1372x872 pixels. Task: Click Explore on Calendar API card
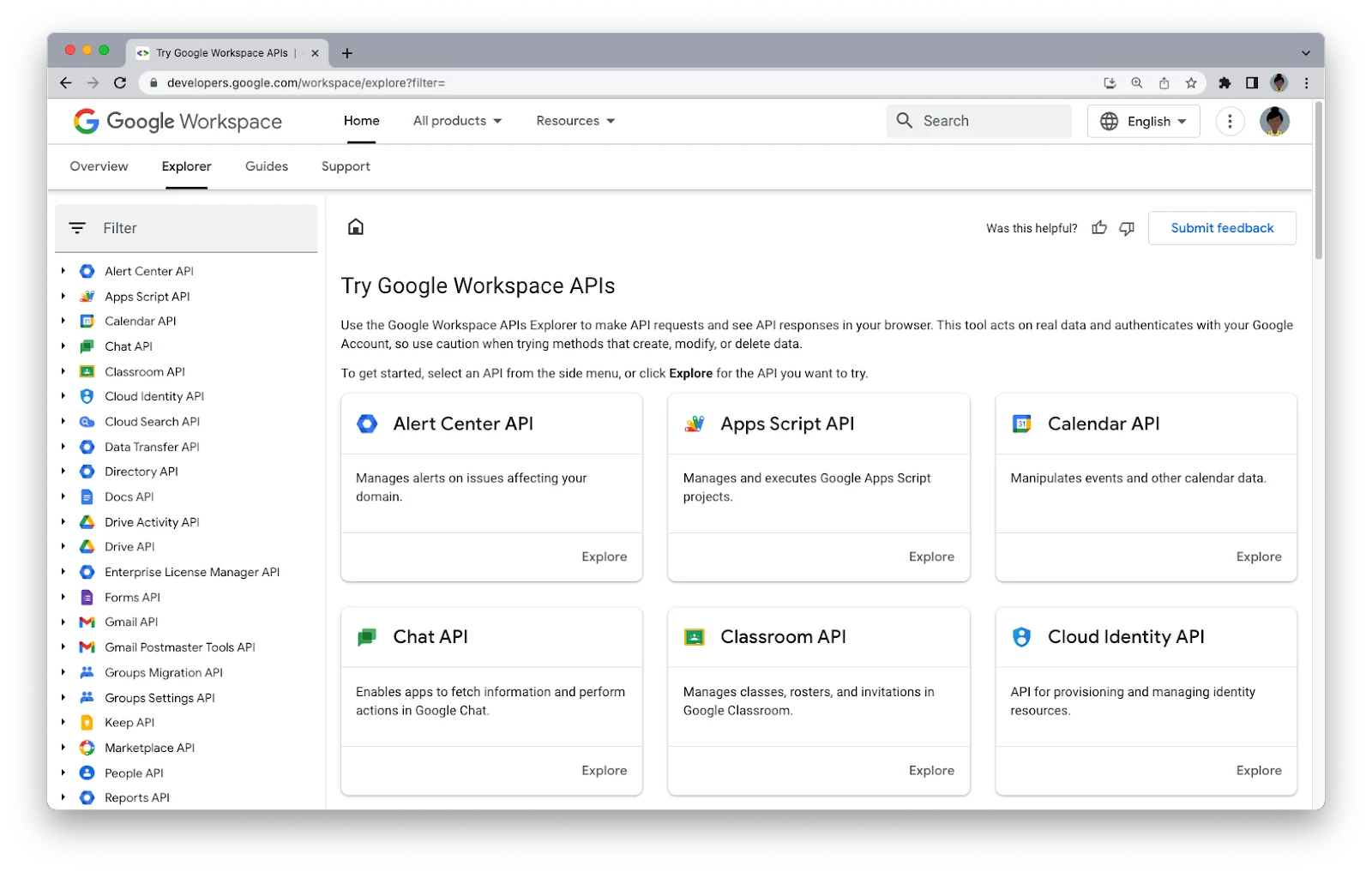coord(1259,557)
